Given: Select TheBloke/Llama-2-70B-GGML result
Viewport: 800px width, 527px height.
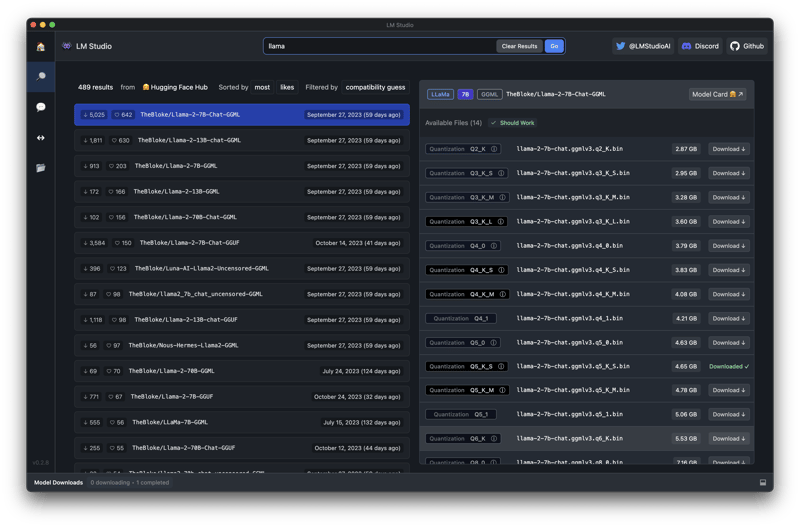Looking at the screenshot, I should coord(242,371).
